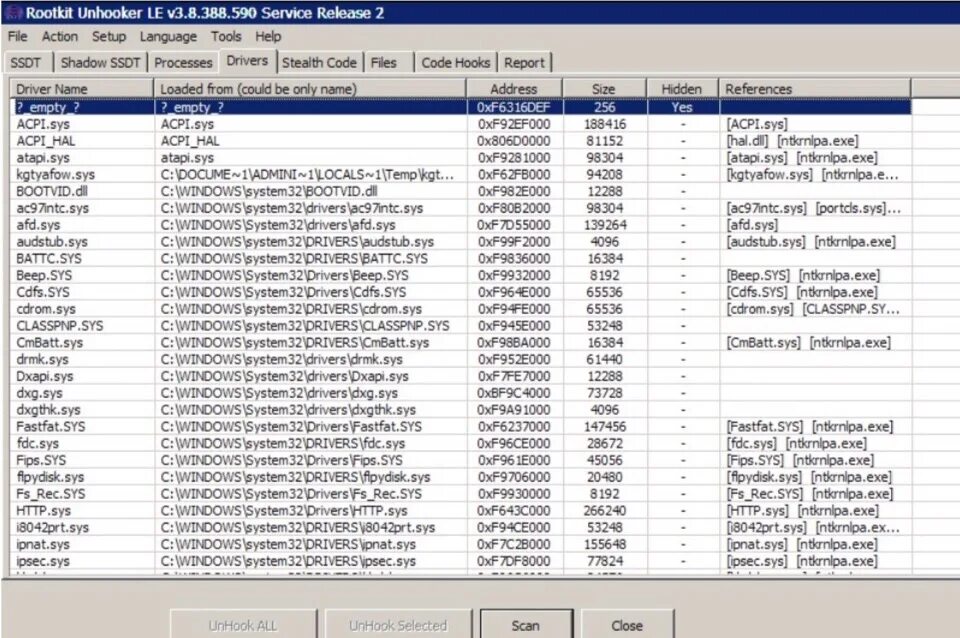This screenshot has height=638, width=960.
Task: Select the ACPI.sys driver row
Action: click(462, 124)
